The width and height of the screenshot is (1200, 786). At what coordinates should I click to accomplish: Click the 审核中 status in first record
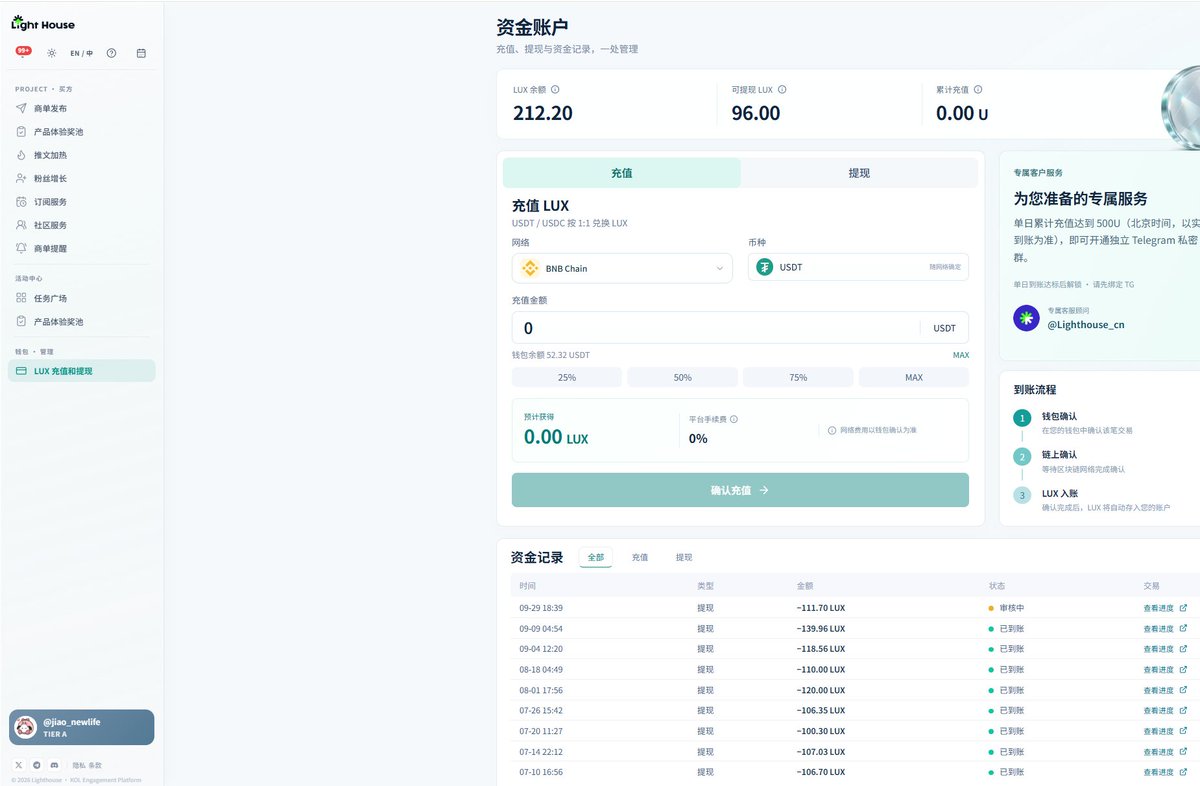pos(1006,608)
